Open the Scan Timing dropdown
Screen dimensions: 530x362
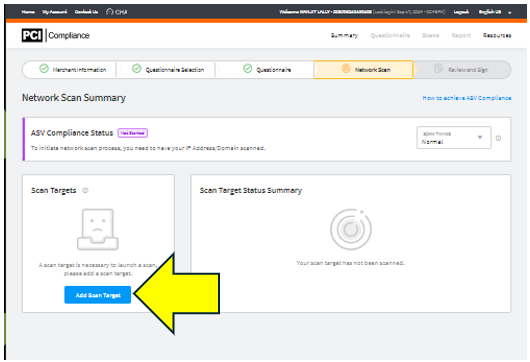454,138
